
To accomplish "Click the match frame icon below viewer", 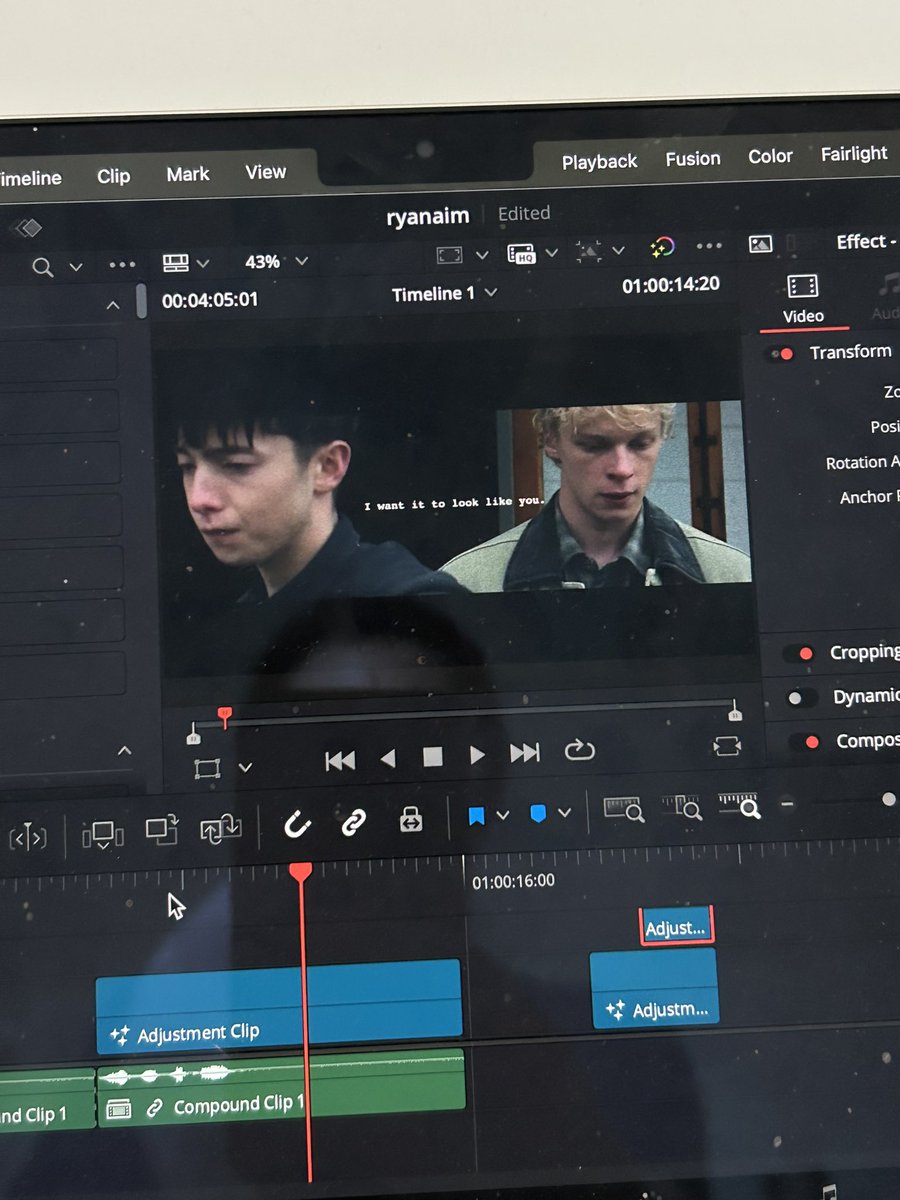I will (x=727, y=746).
